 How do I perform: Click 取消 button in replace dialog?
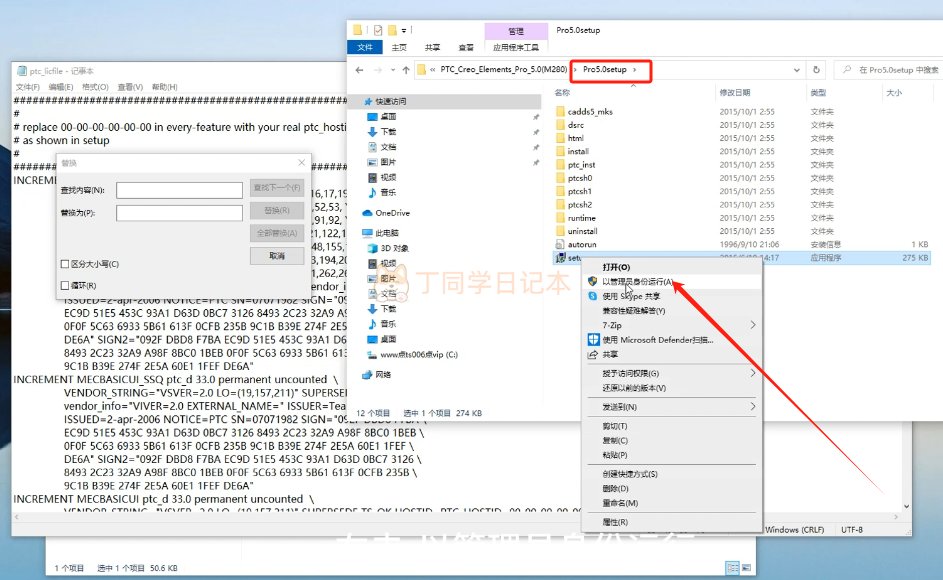tap(277, 256)
